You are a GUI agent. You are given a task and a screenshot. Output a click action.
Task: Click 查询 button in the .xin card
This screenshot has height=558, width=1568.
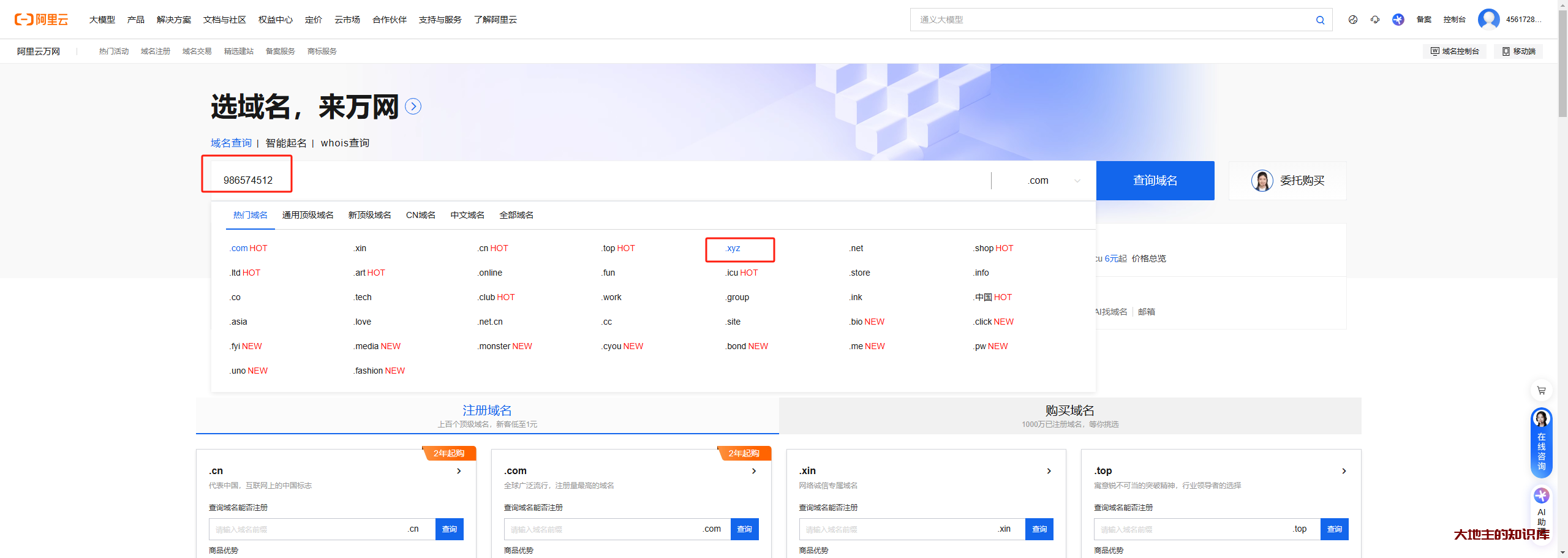[x=1039, y=529]
